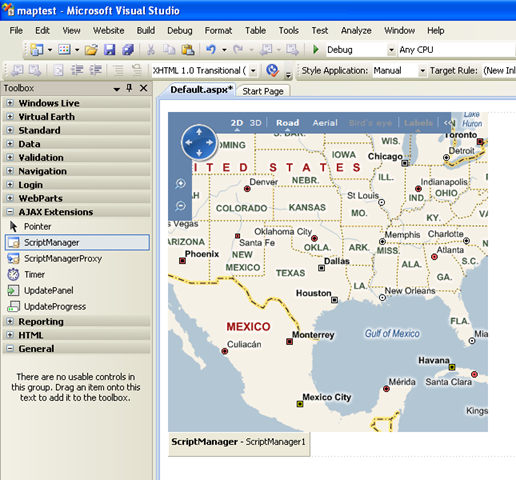Click the Paste clipboard icon
The height and width of the screenshot is (480, 516).
188,50
